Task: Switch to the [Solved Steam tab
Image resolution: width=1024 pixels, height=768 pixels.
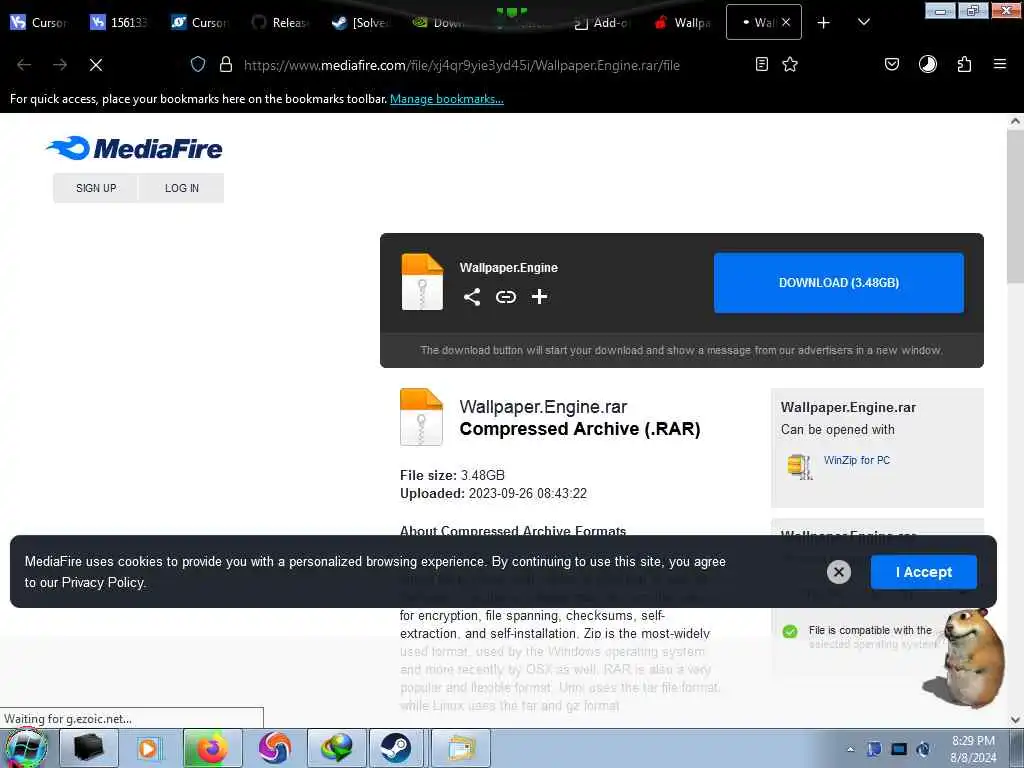Action: pos(360,23)
